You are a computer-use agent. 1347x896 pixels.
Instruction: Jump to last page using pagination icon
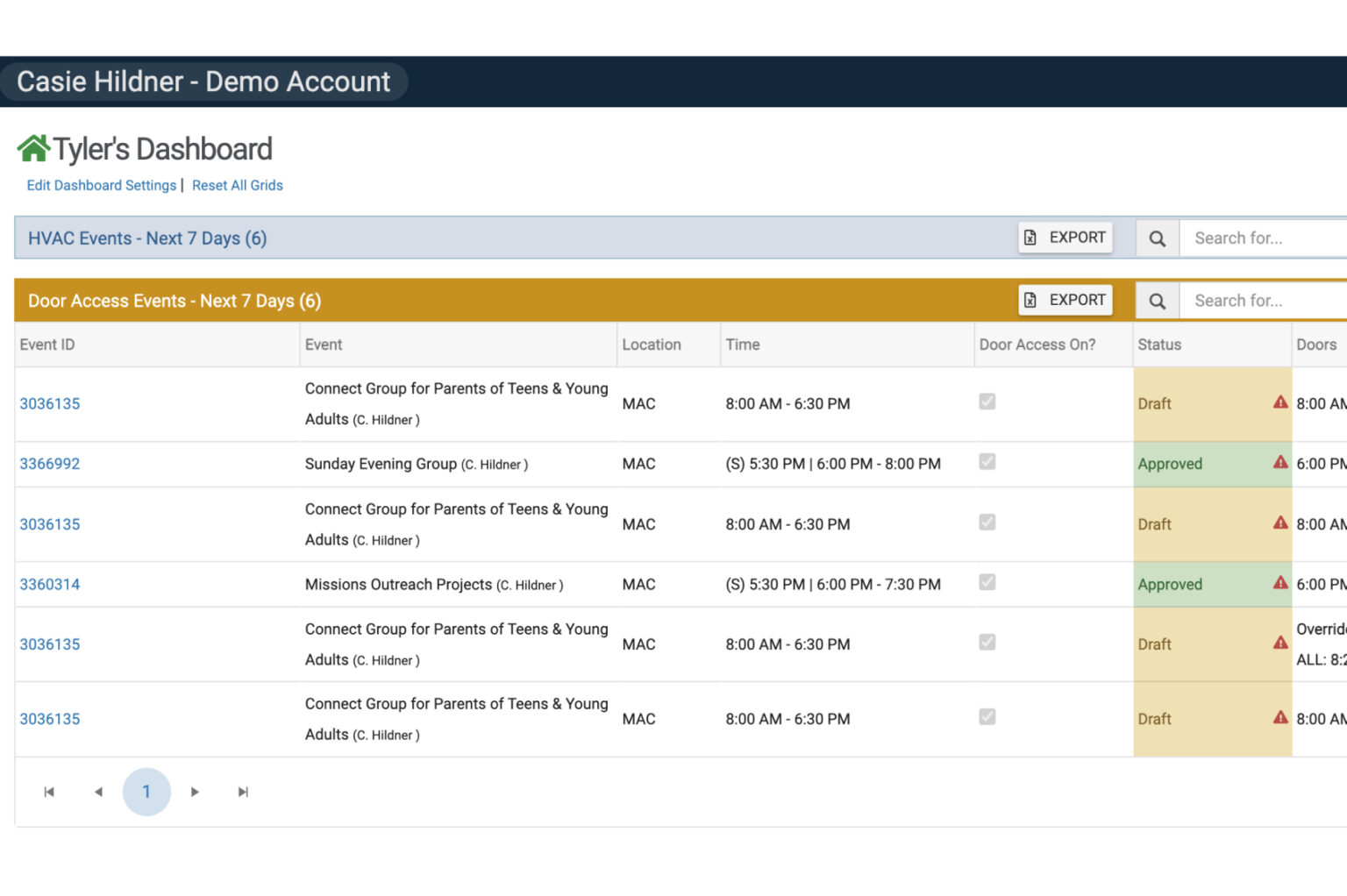242,791
